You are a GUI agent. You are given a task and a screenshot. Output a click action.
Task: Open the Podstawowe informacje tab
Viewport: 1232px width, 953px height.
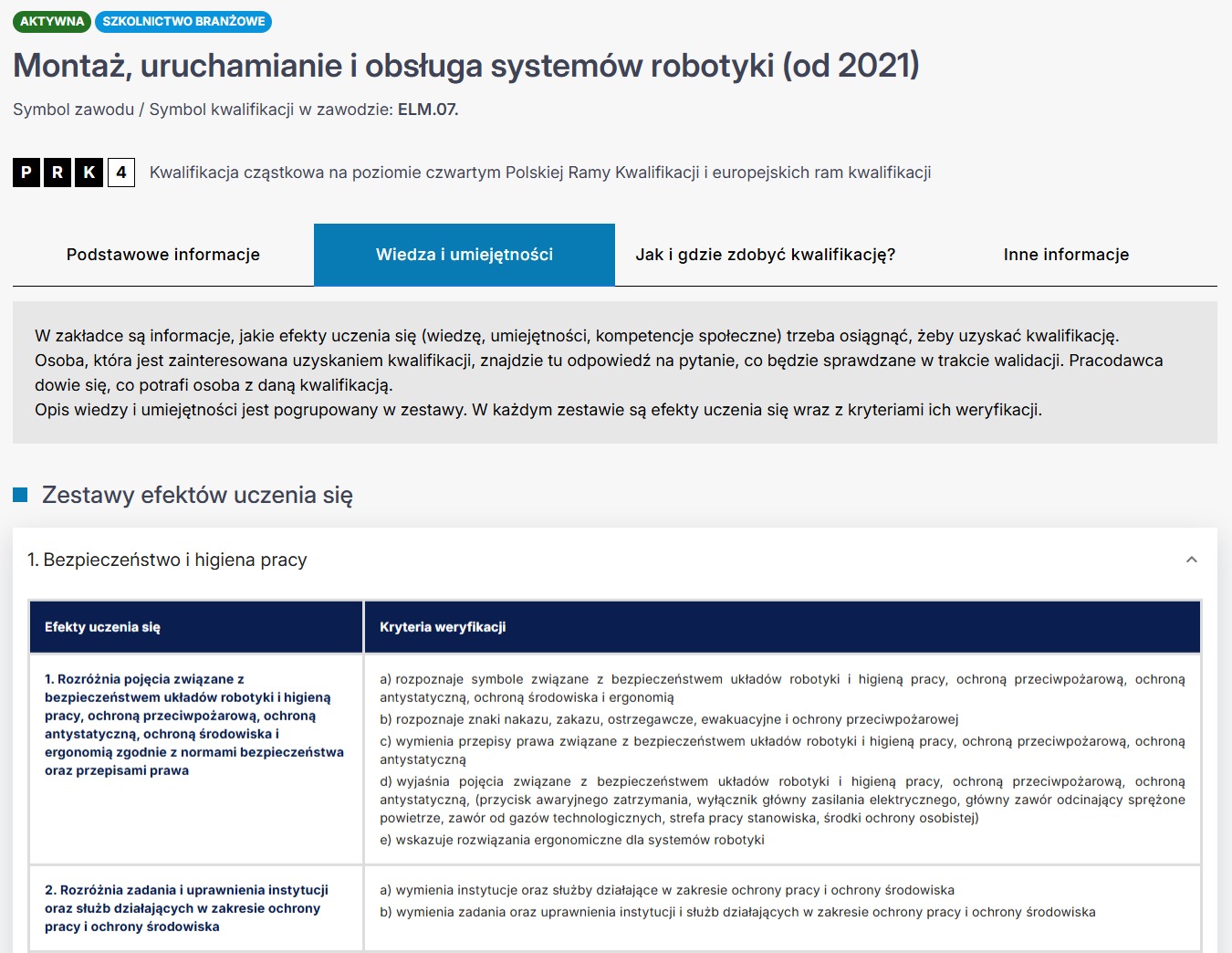pyautogui.click(x=163, y=255)
